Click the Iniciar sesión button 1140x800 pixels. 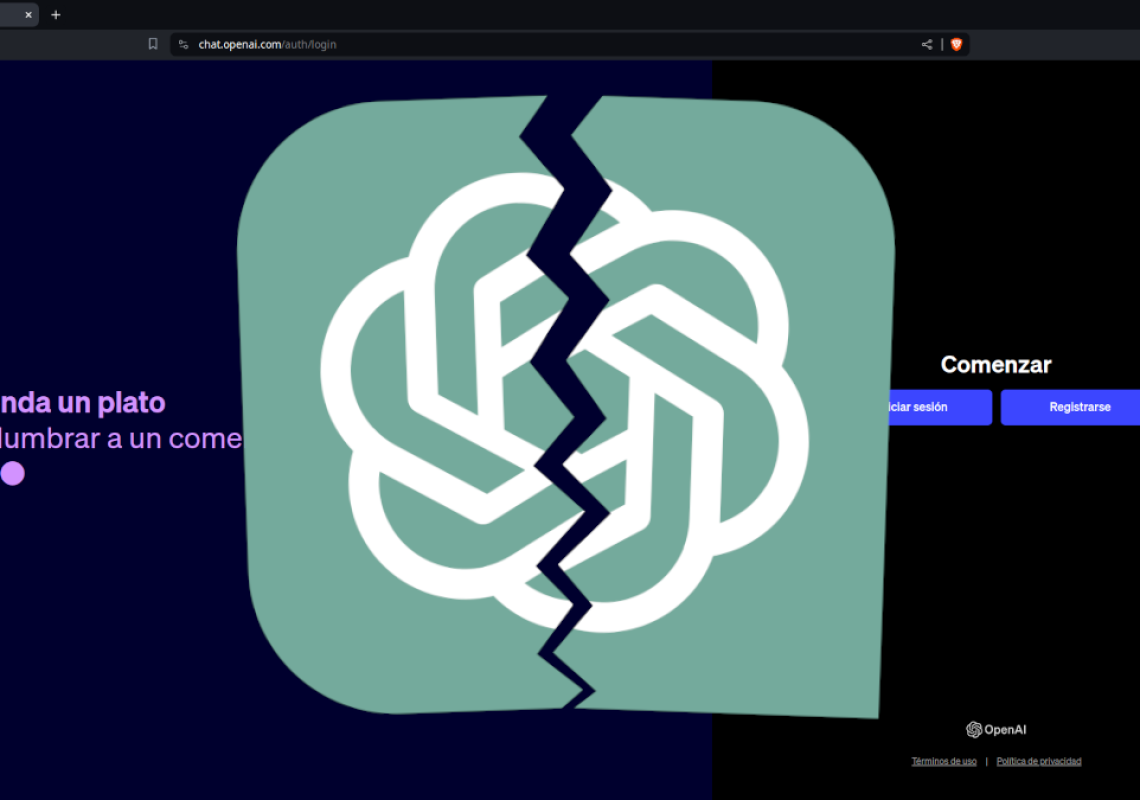(940, 407)
